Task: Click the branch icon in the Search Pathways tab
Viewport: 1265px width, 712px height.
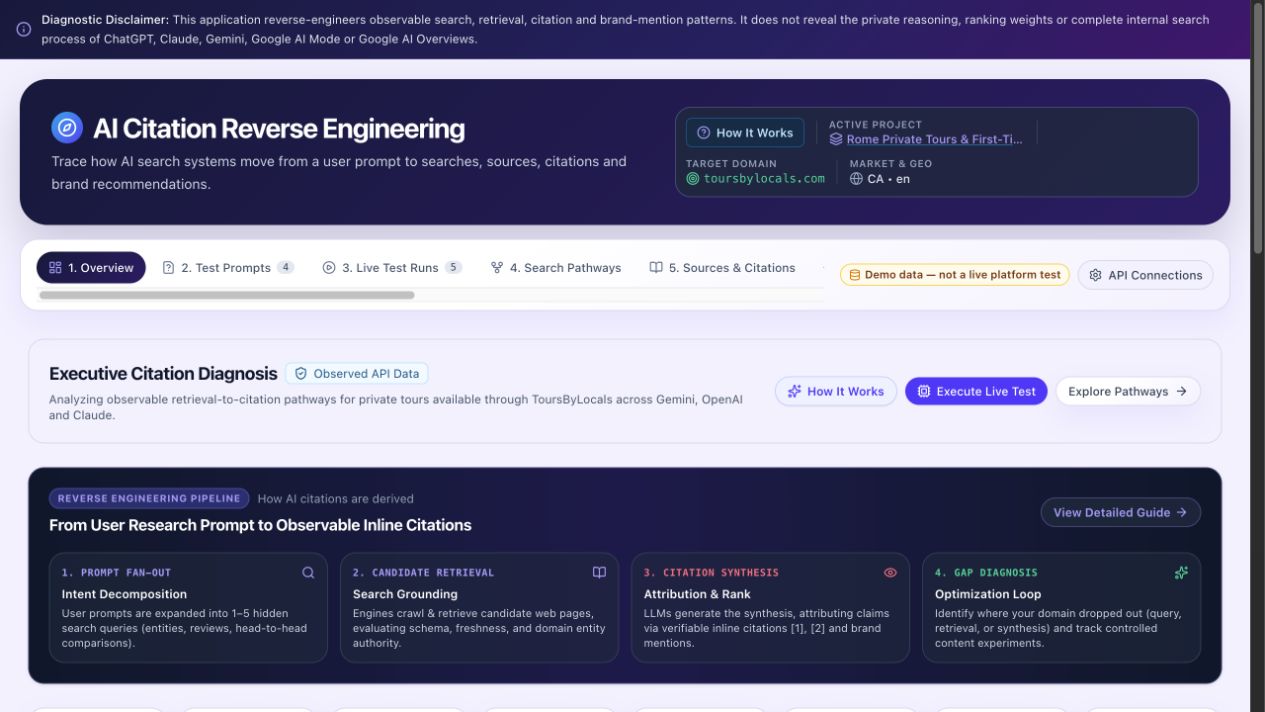Action: pos(497,268)
